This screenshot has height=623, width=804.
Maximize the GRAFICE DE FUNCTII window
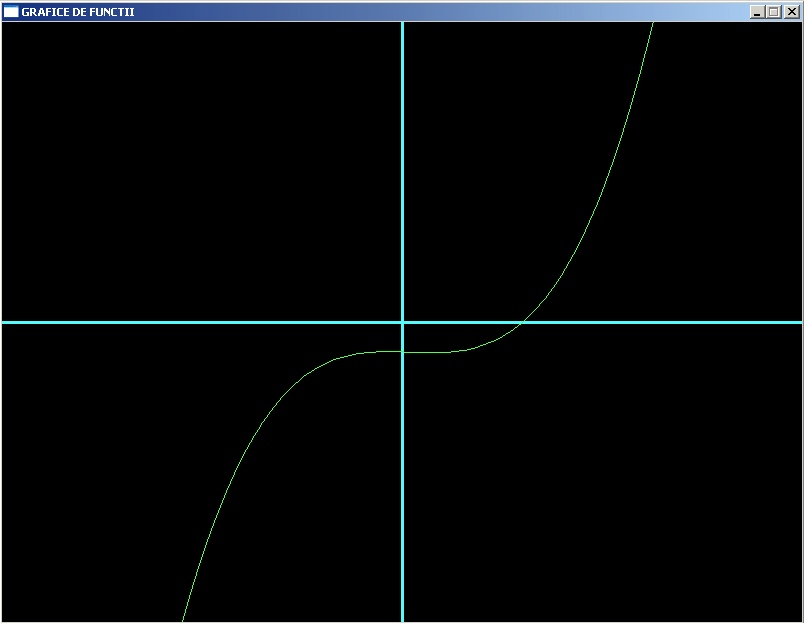[x=774, y=12]
